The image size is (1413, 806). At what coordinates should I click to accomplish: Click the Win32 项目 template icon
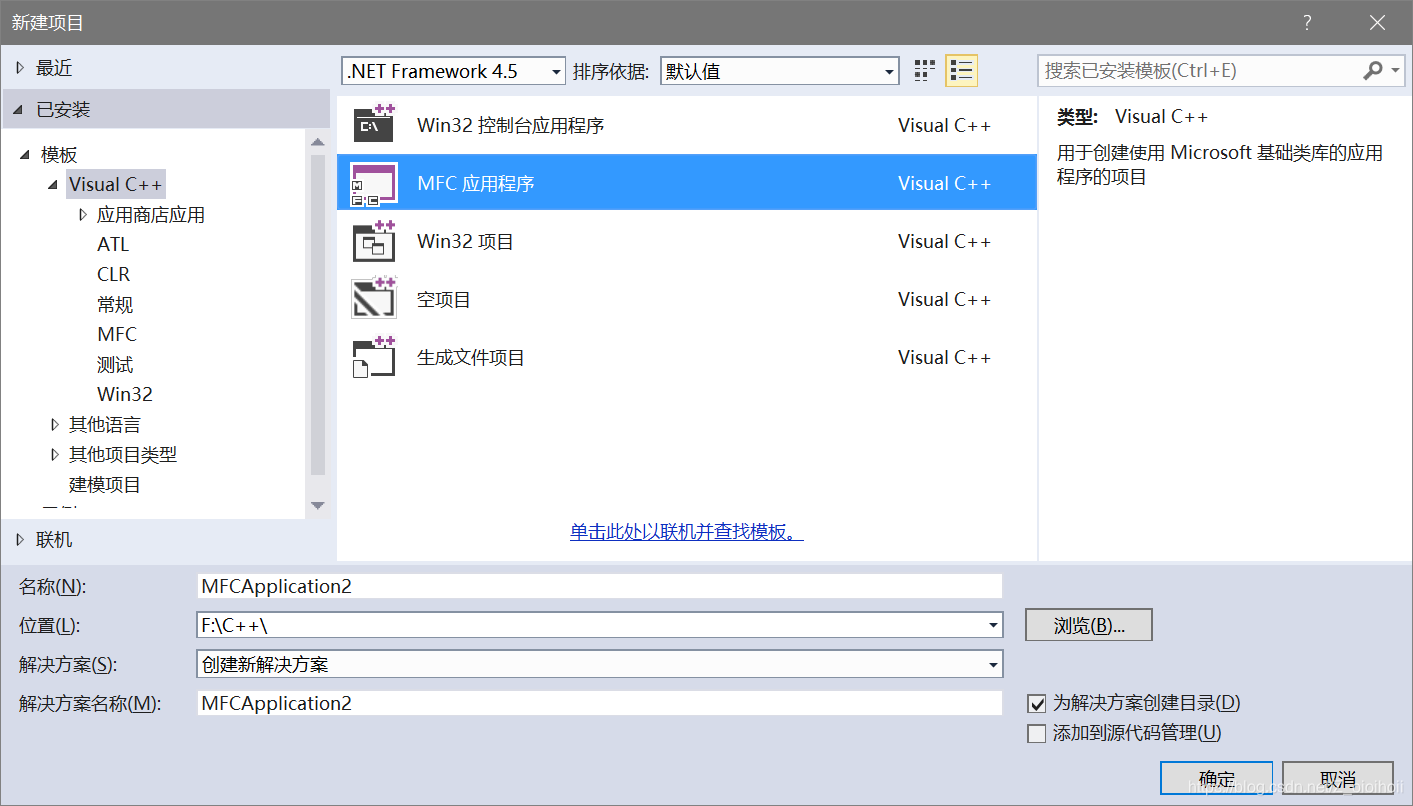374,241
